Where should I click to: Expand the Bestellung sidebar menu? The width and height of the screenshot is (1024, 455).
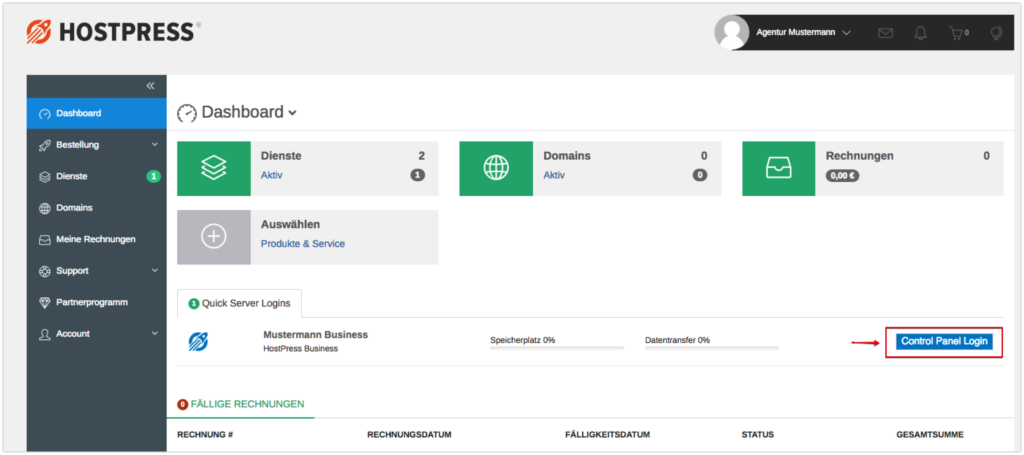pos(97,145)
